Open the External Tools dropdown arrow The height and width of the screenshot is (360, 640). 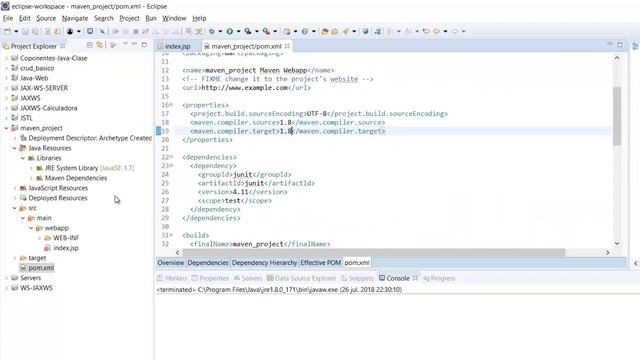tap(275, 31)
